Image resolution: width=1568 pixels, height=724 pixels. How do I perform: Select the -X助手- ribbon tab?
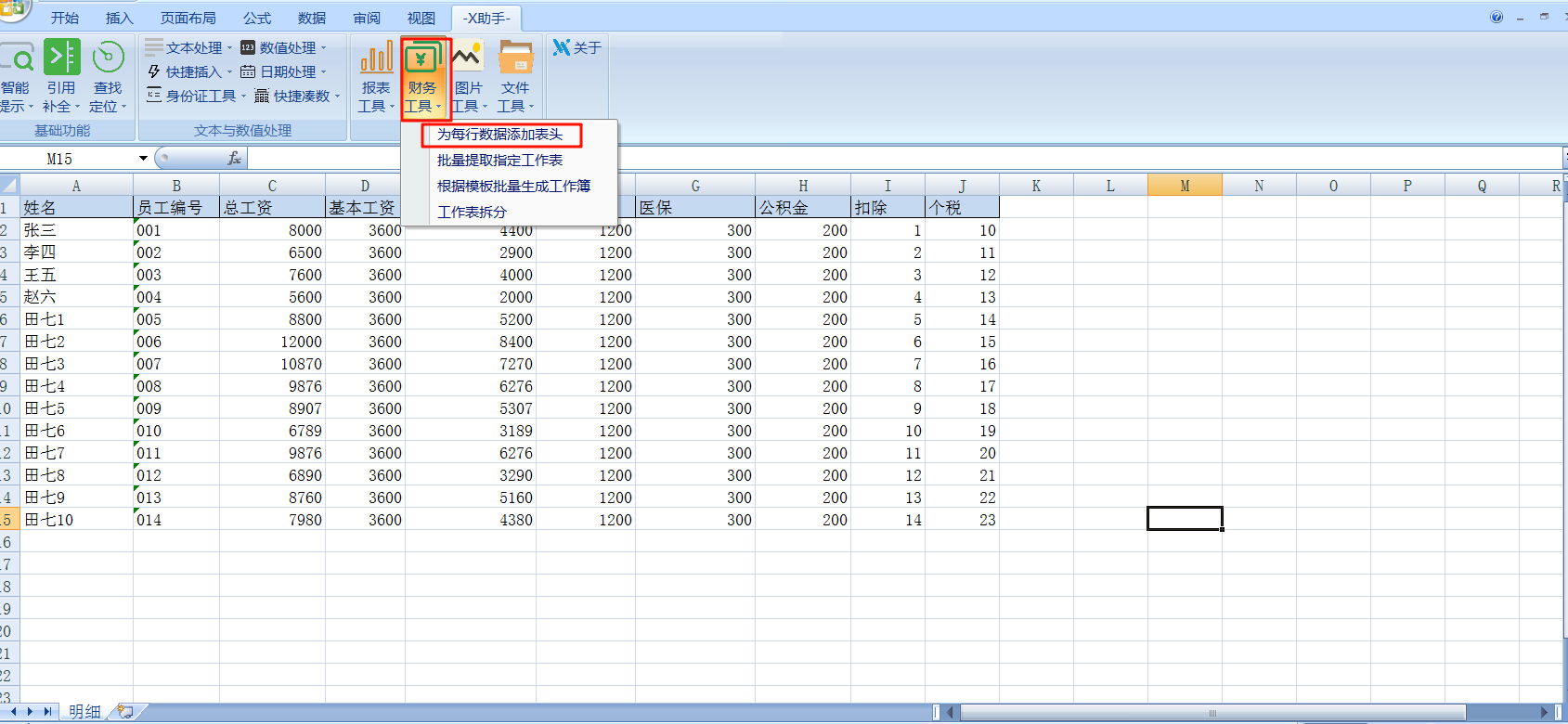[486, 19]
